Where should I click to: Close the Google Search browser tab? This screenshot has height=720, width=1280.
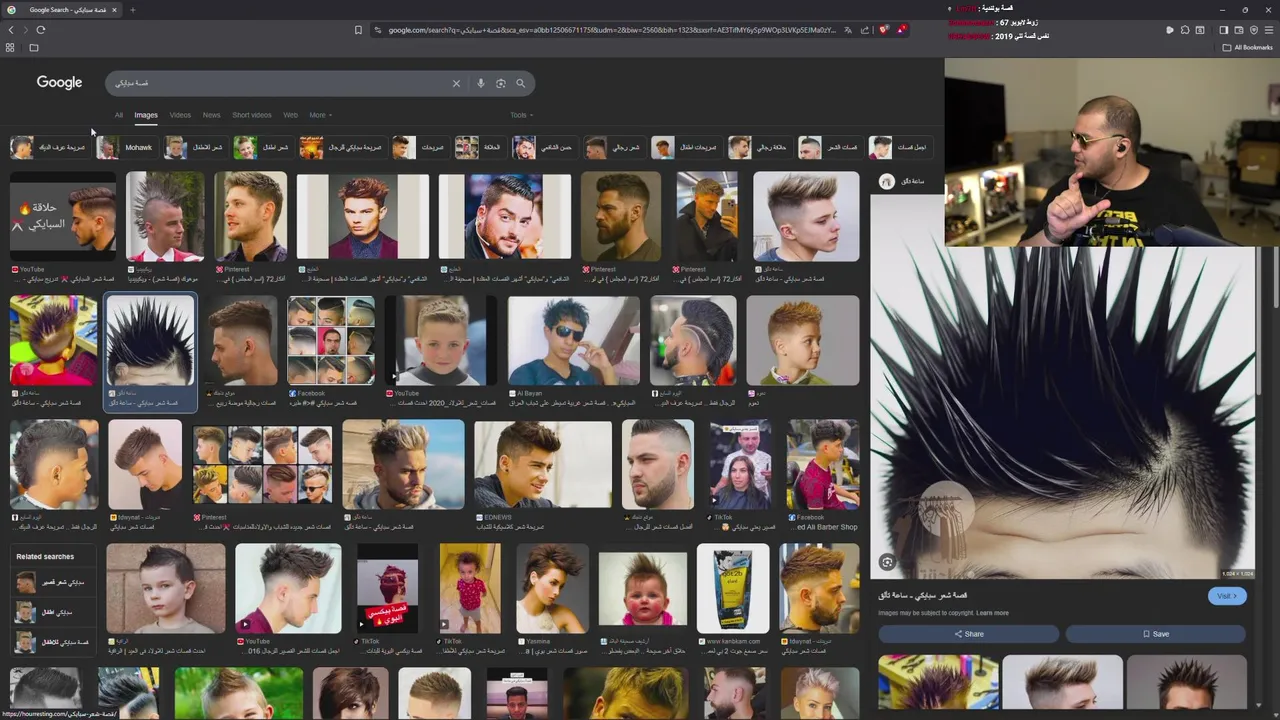[x=114, y=10]
